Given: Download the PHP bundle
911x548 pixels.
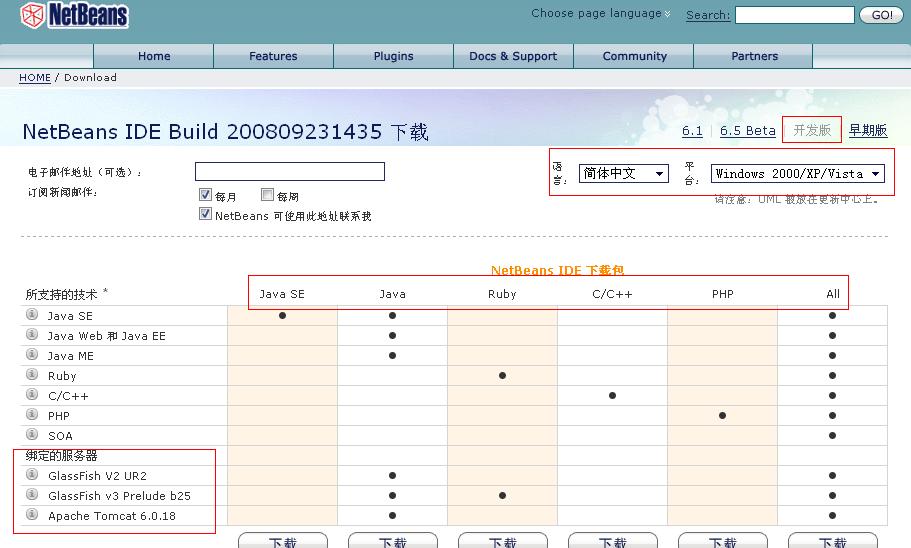Looking at the screenshot, I should pos(723,541).
